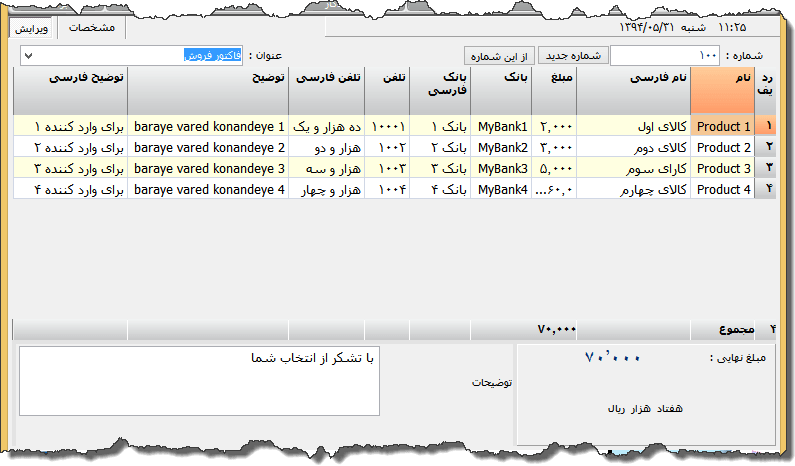Select the هزار و چهار phone cell

327,189
